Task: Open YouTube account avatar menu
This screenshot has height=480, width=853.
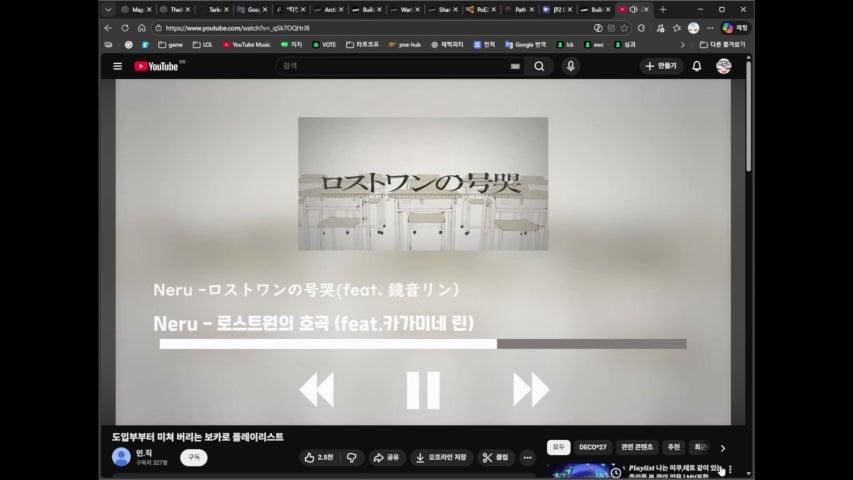Action: (x=724, y=66)
